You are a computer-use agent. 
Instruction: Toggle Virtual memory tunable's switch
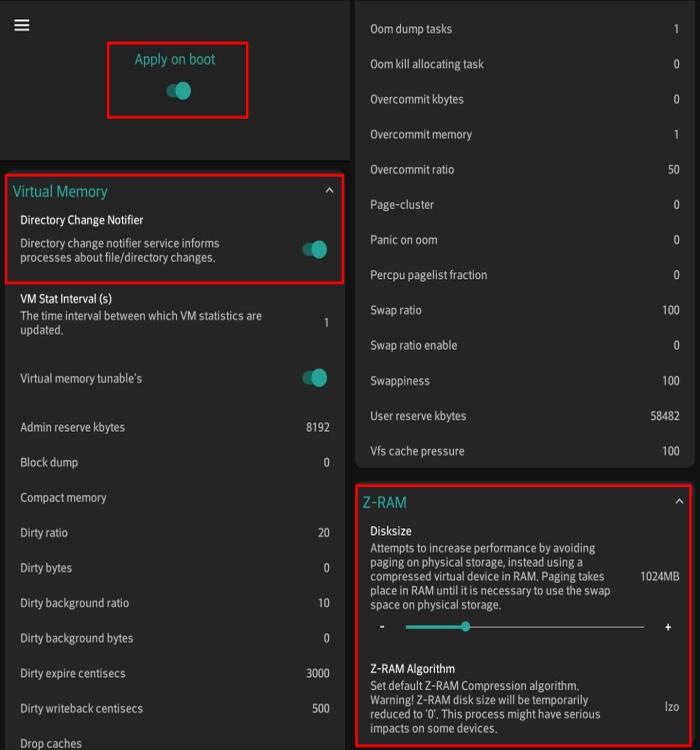pyautogui.click(x=315, y=378)
